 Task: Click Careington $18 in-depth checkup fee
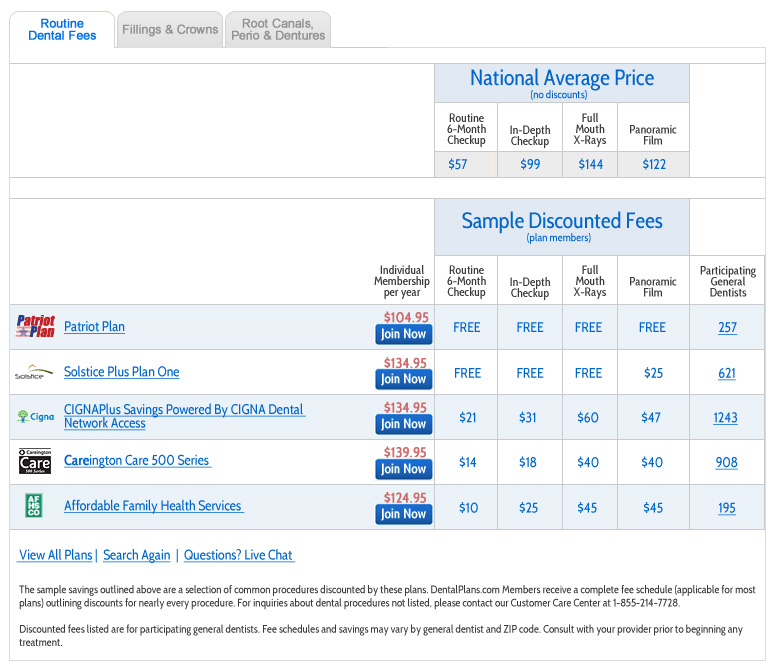[528, 462]
